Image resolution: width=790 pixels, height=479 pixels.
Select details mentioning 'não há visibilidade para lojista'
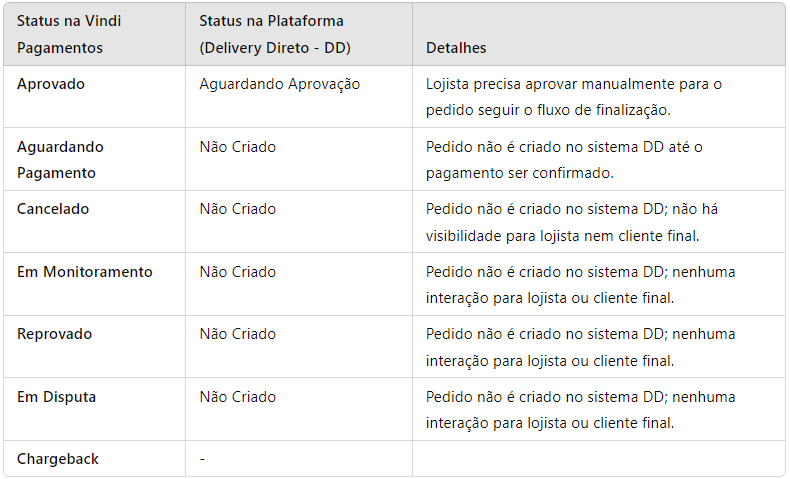pos(572,222)
